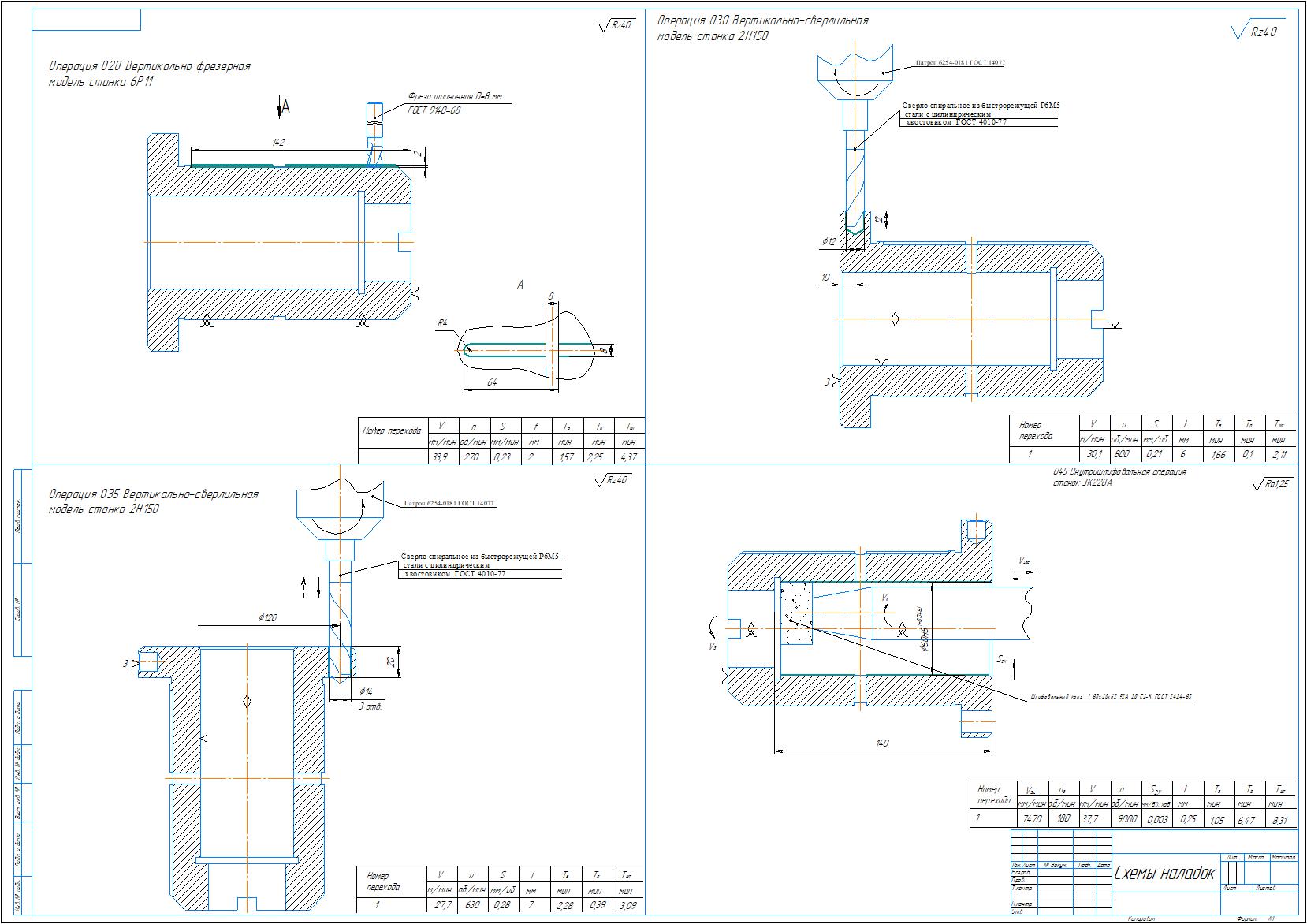
Task: Click the 140 length dimension in Operation 045
Action: pos(882,743)
